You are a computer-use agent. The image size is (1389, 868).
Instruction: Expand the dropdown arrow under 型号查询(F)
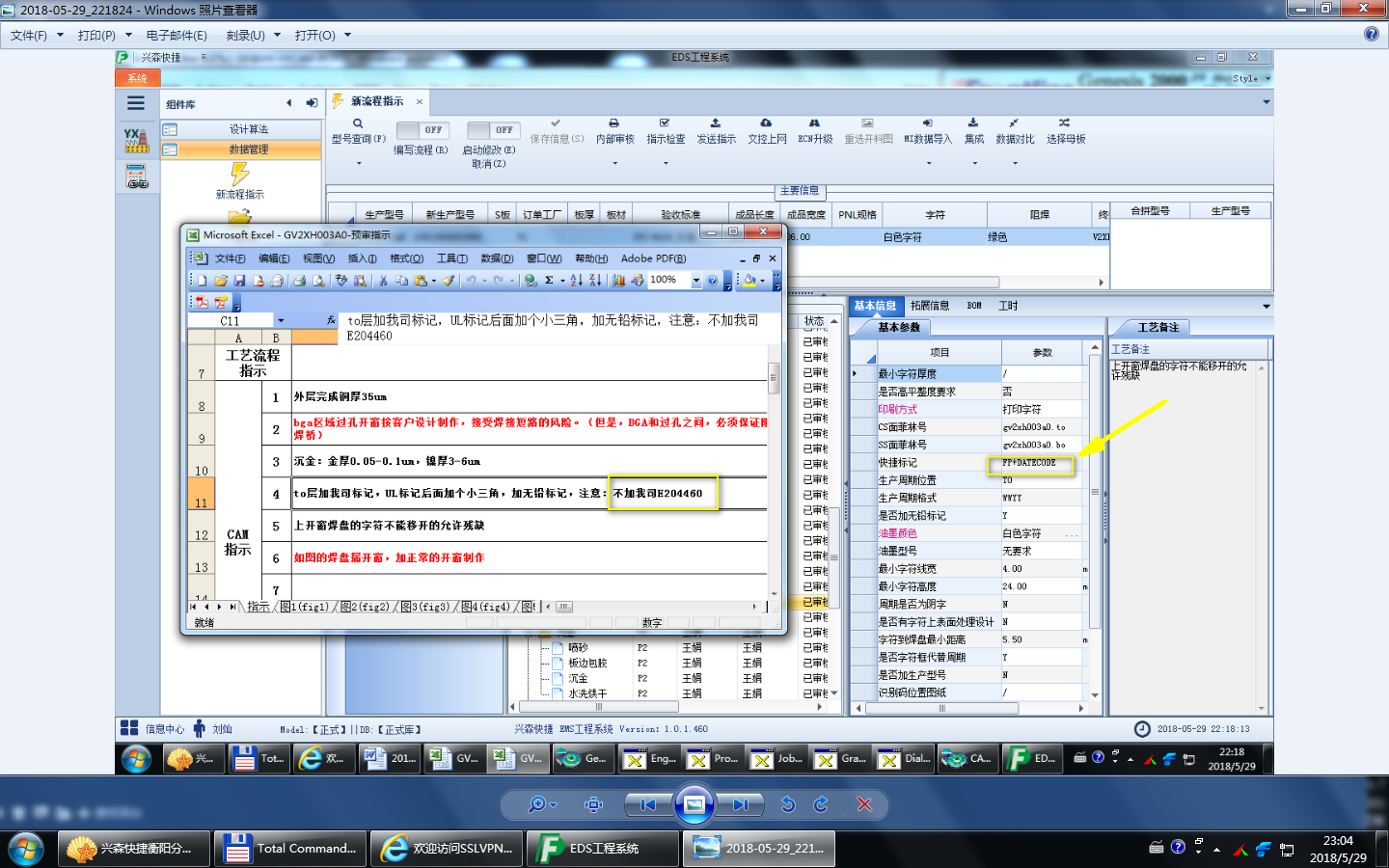[x=359, y=163]
